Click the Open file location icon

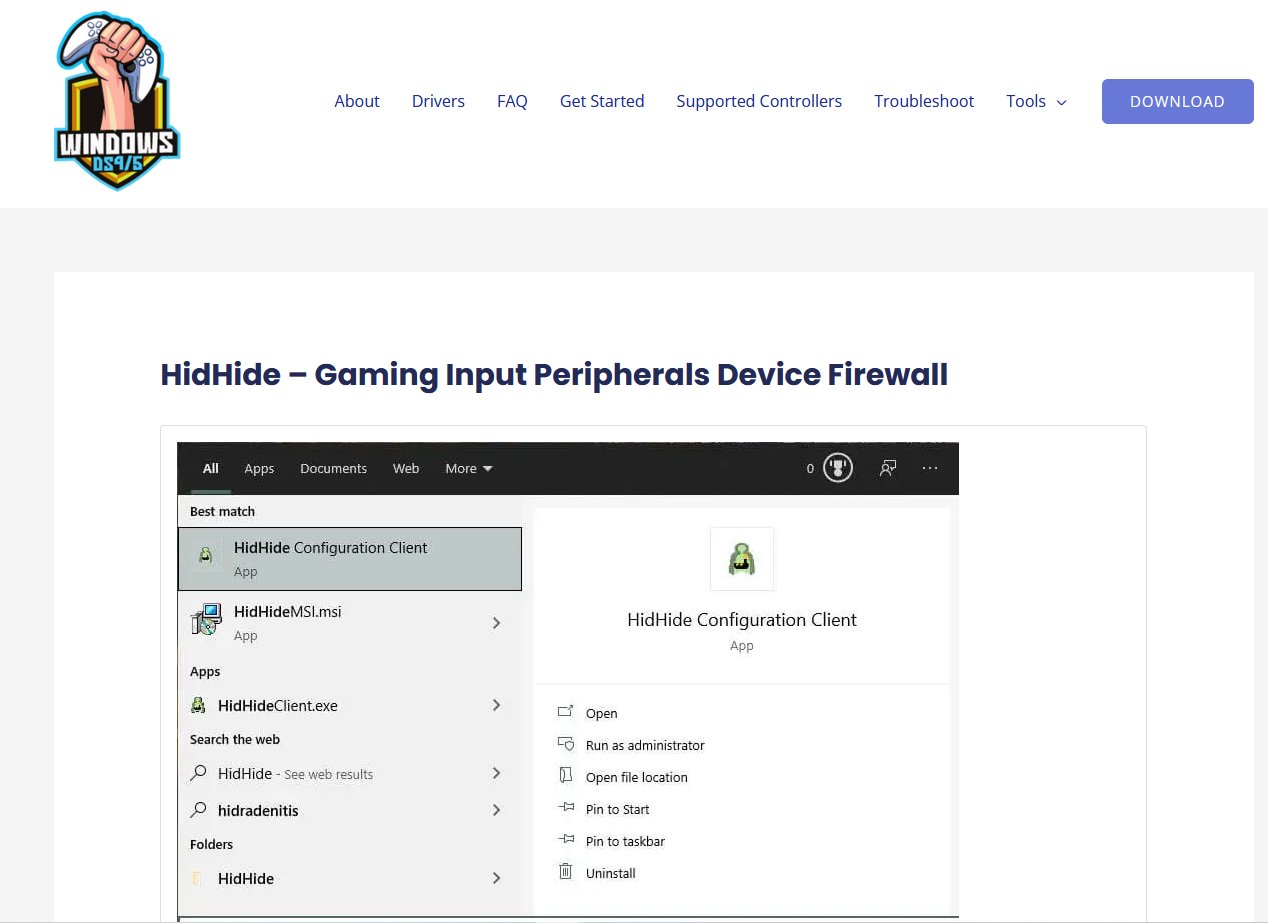coord(566,776)
